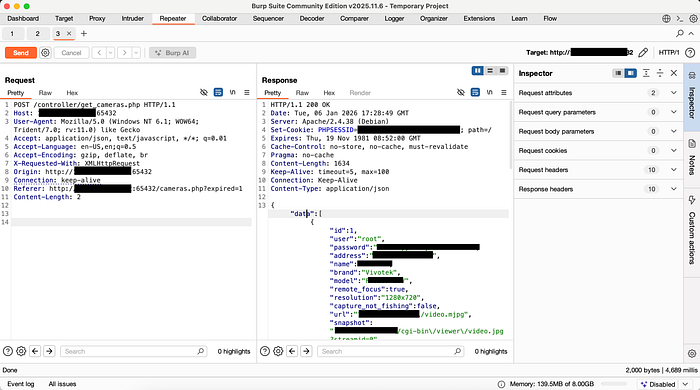This screenshot has height=390, width=700.
Task: Open the back history dropdown arrow
Action: [111, 53]
